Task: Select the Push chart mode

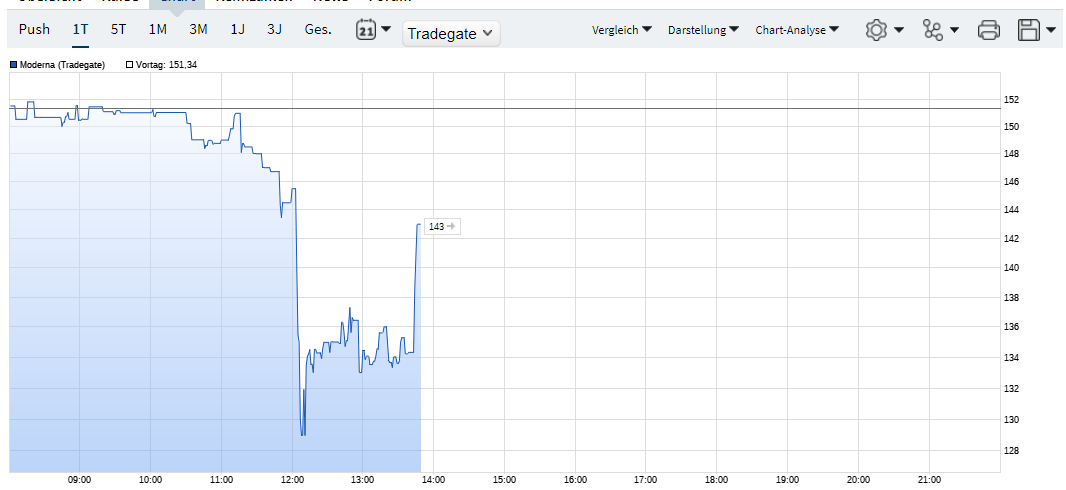Action: (x=34, y=29)
